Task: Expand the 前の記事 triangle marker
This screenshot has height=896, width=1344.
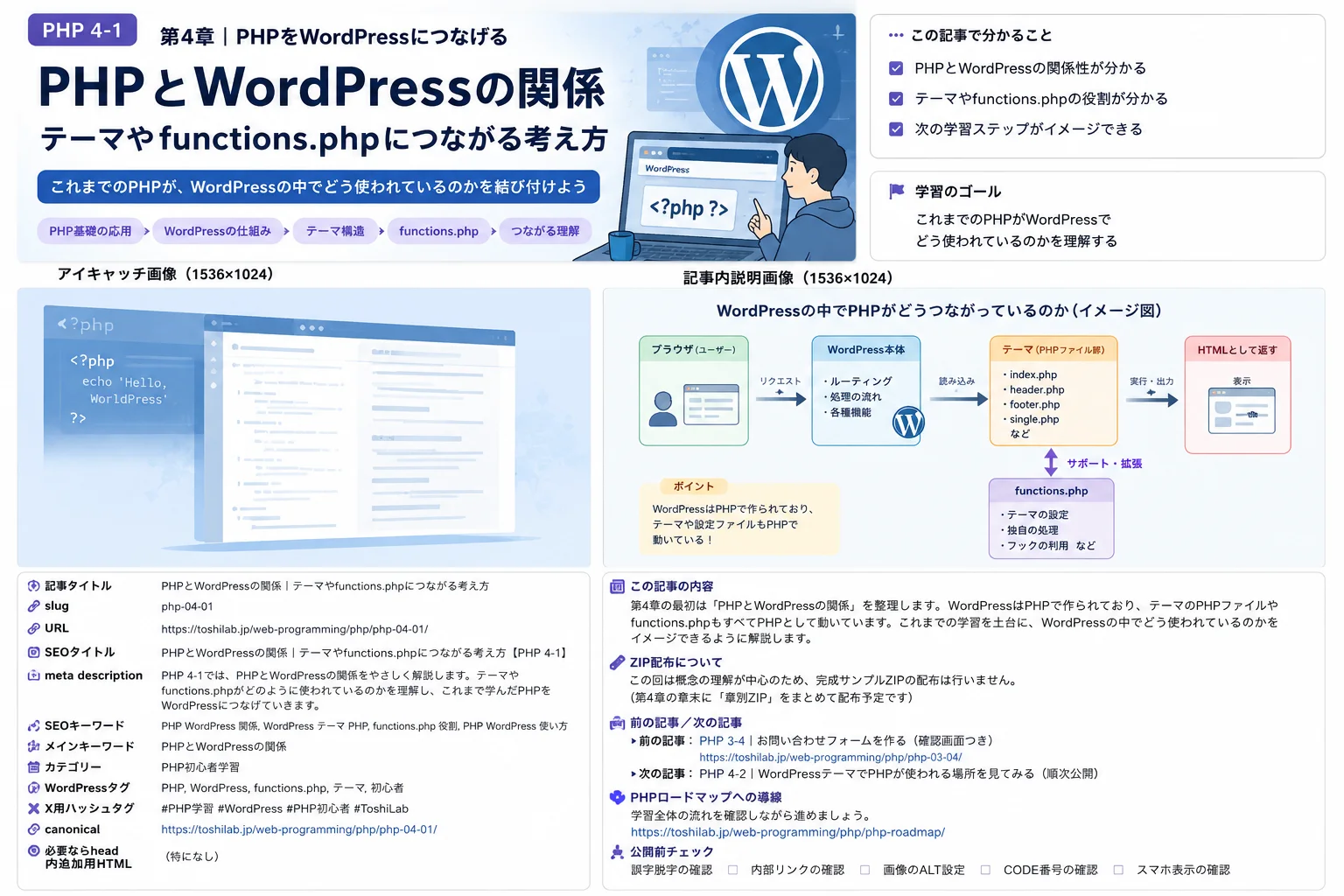Action: coord(633,741)
